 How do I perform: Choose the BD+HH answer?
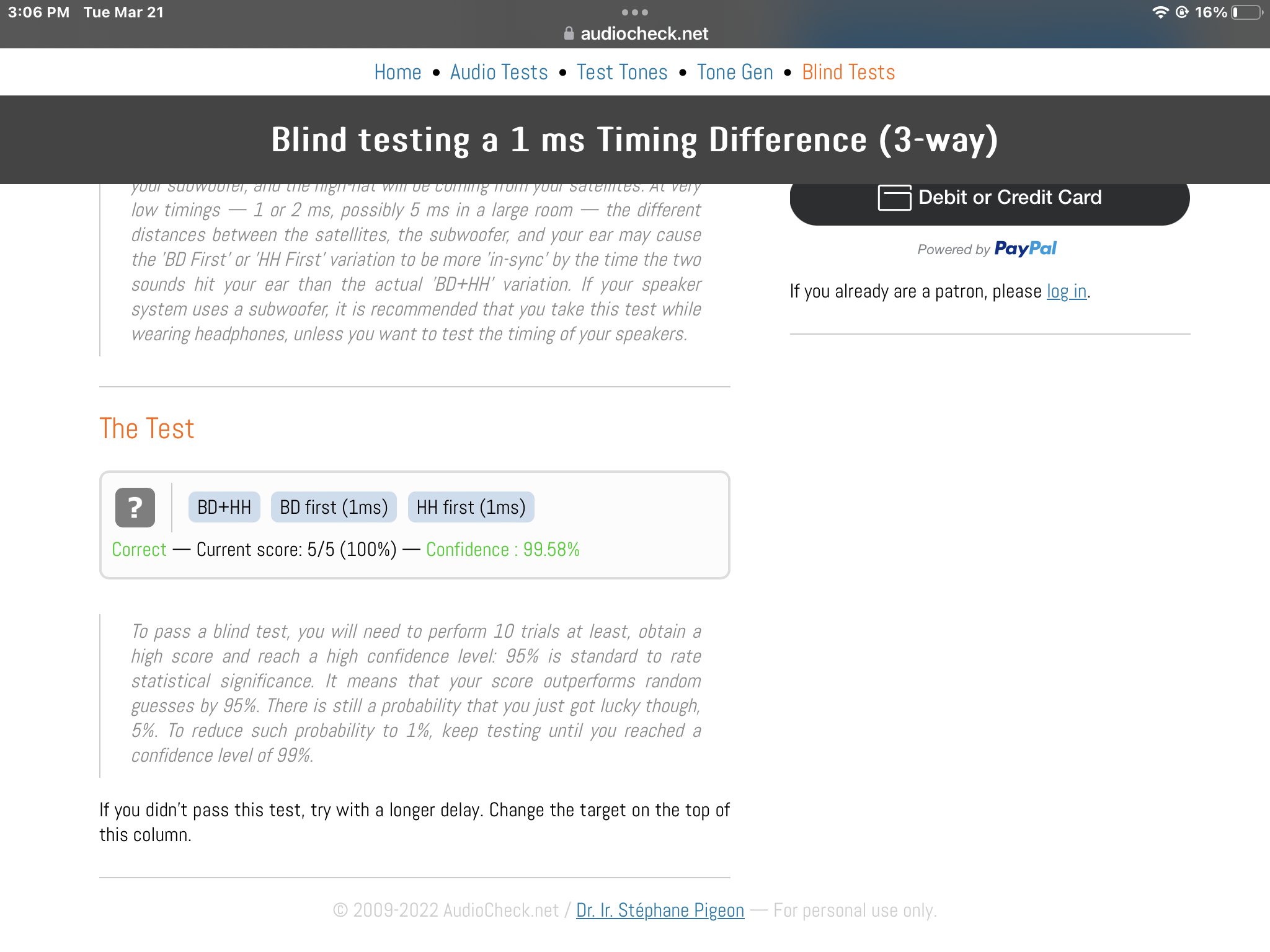point(224,508)
